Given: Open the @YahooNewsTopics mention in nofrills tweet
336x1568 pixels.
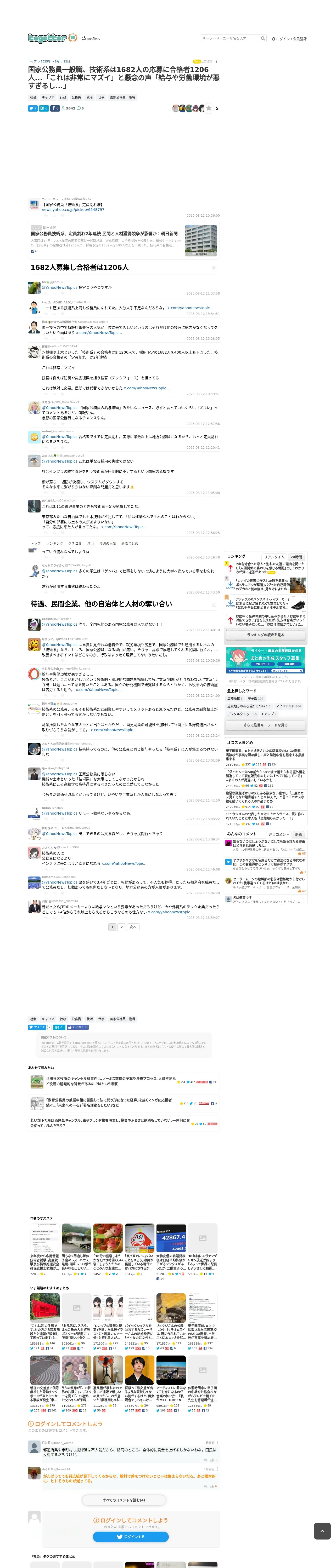Looking at the screenshot, I should [x=60, y=436].
